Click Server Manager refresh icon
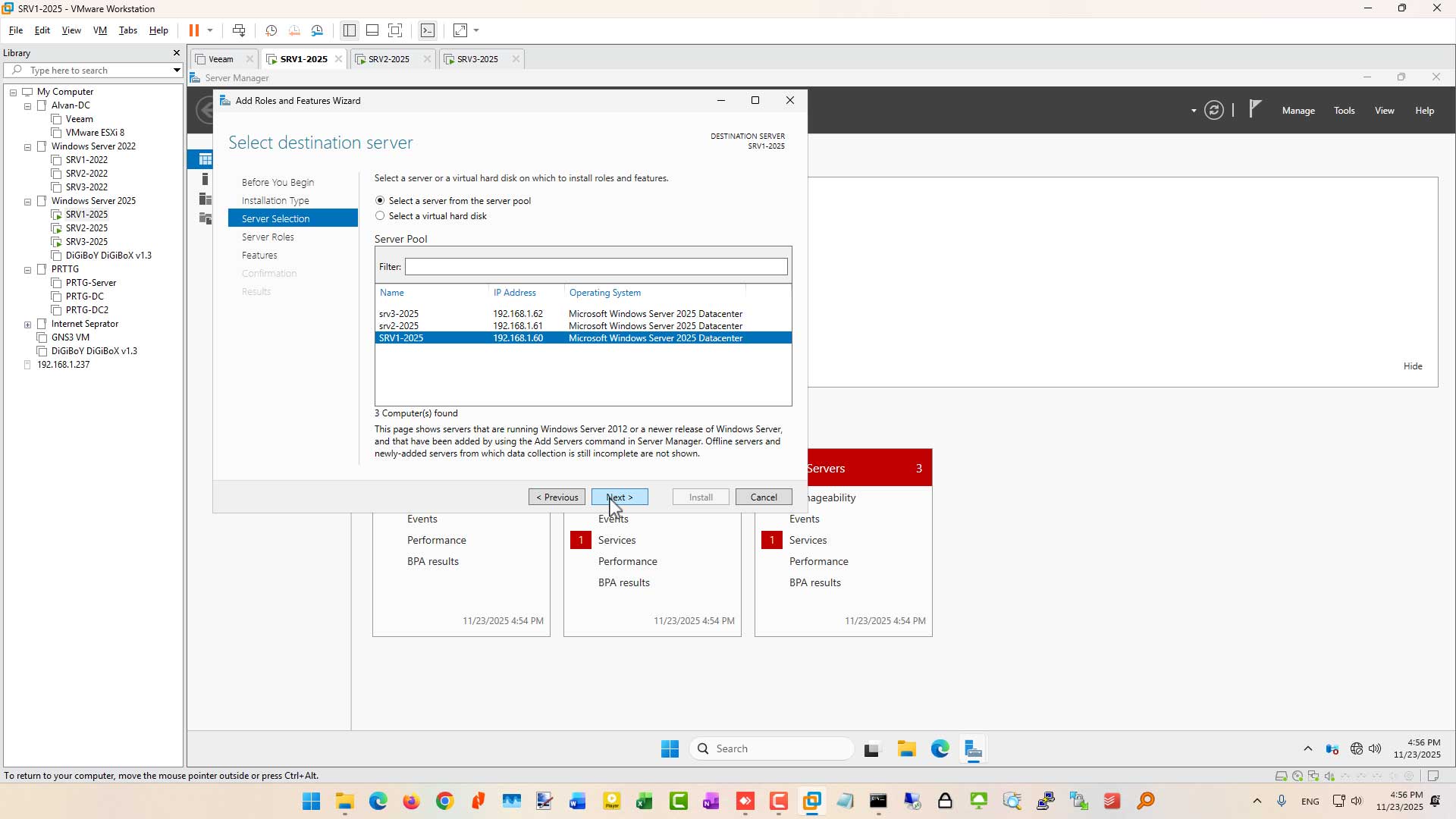This screenshot has width=1456, height=819. click(x=1214, y=110)
